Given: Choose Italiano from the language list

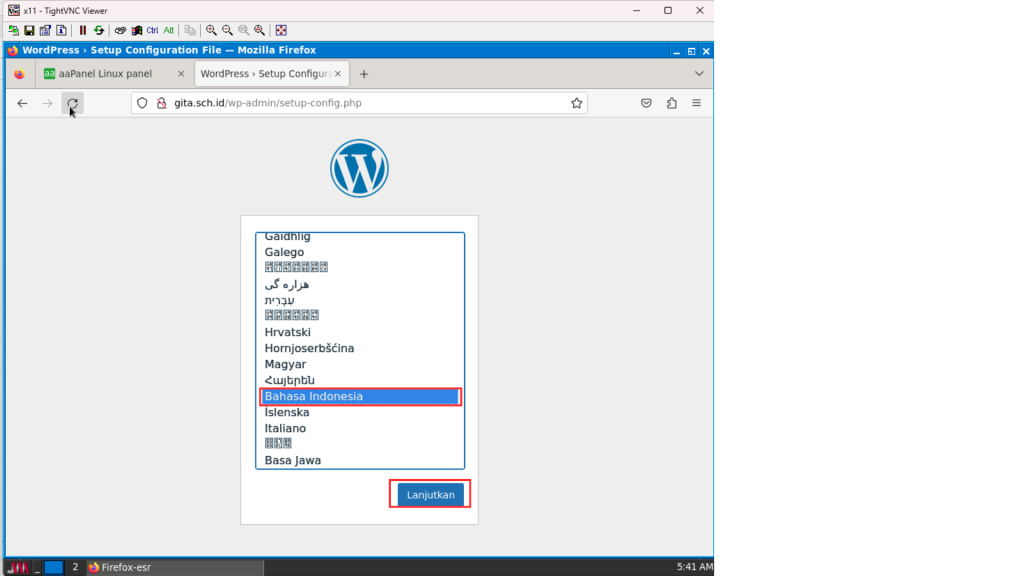Looking at the screenshot, I should [286, 429].
